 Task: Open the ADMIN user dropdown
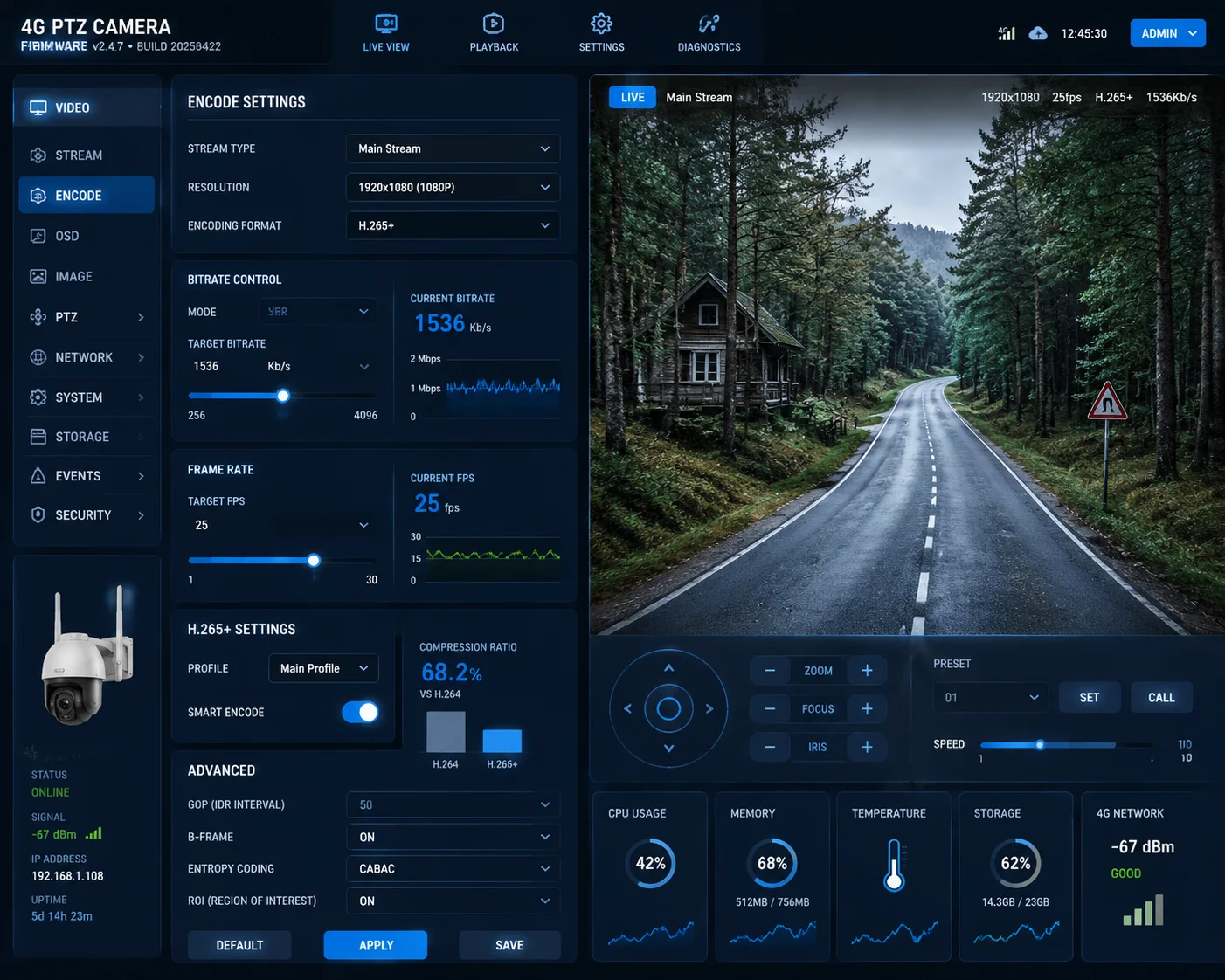coord(1167,33)
